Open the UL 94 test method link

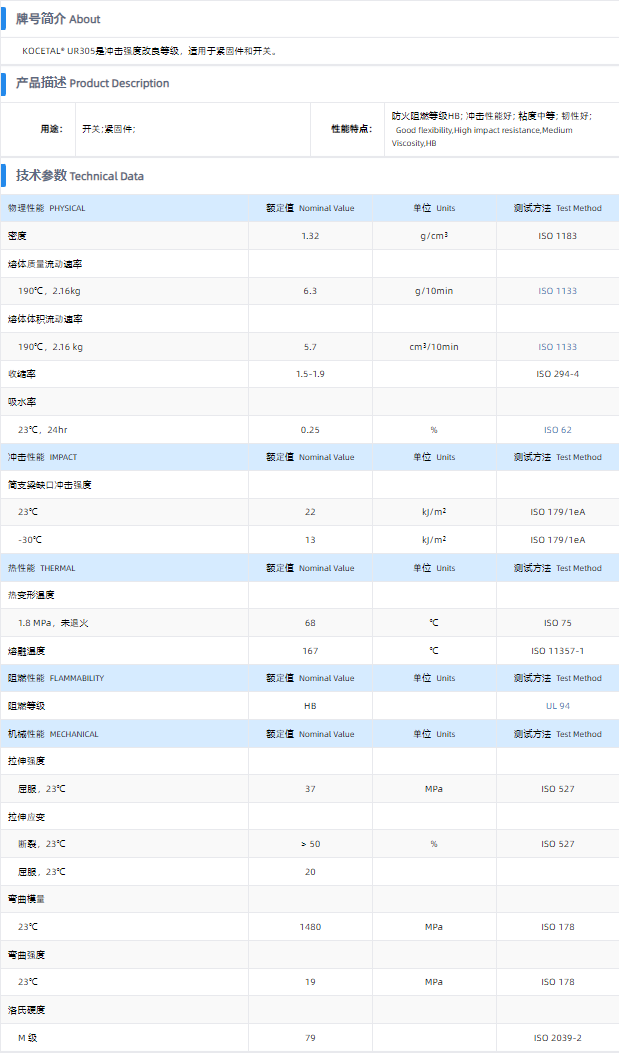557,706
